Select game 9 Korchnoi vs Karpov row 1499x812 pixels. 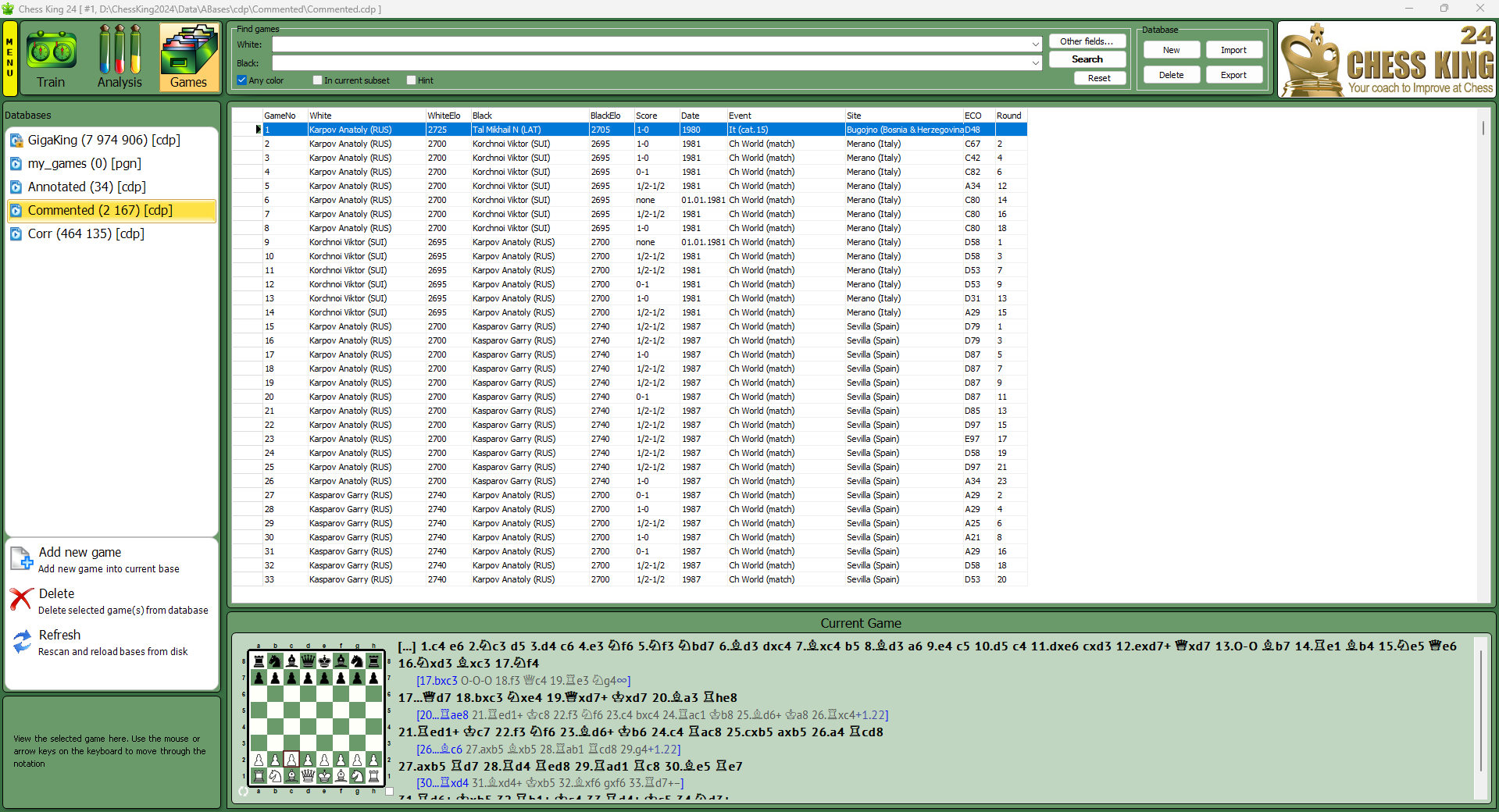630,242
